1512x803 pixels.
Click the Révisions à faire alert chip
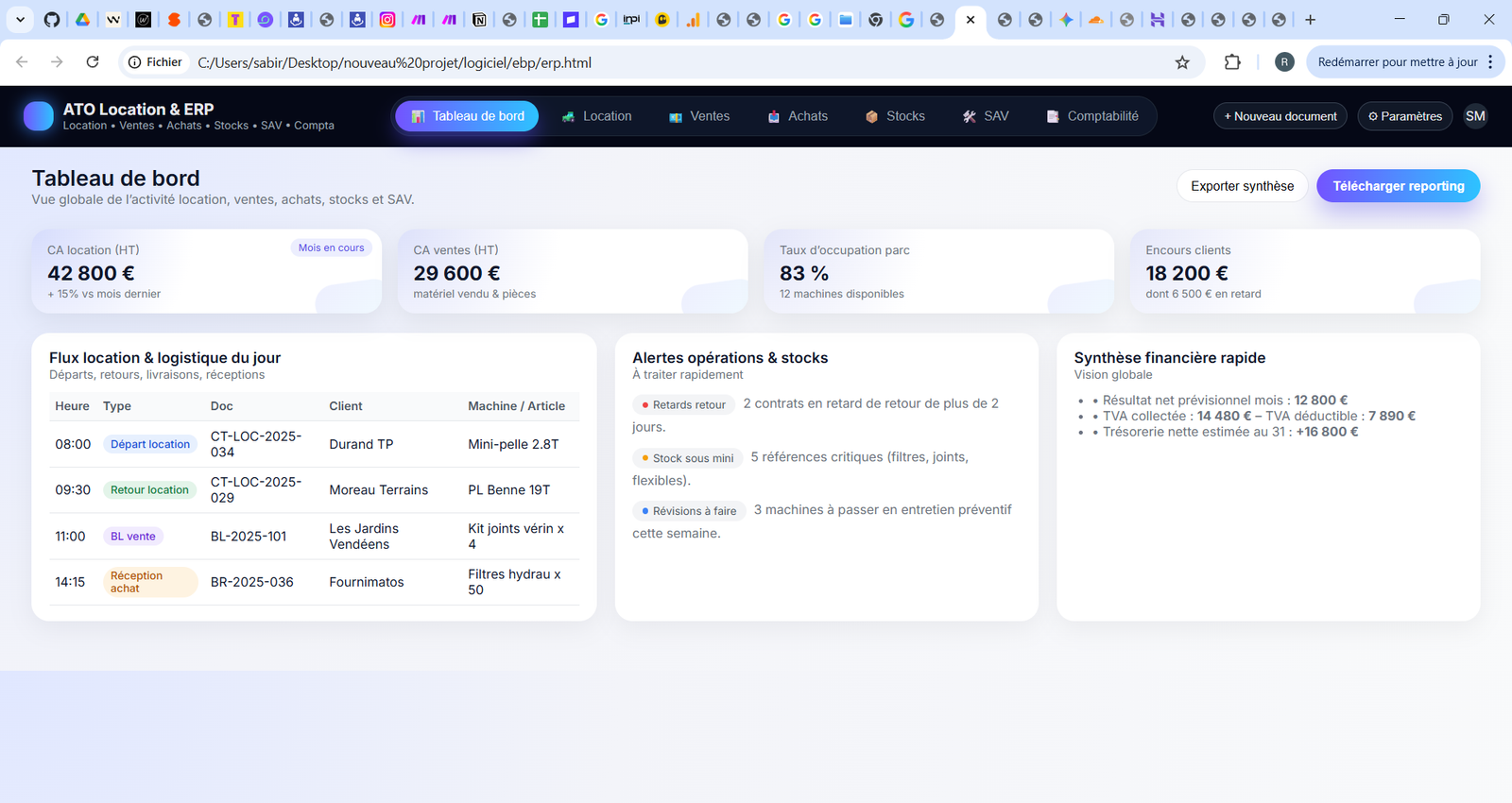[x=689, y=511]
